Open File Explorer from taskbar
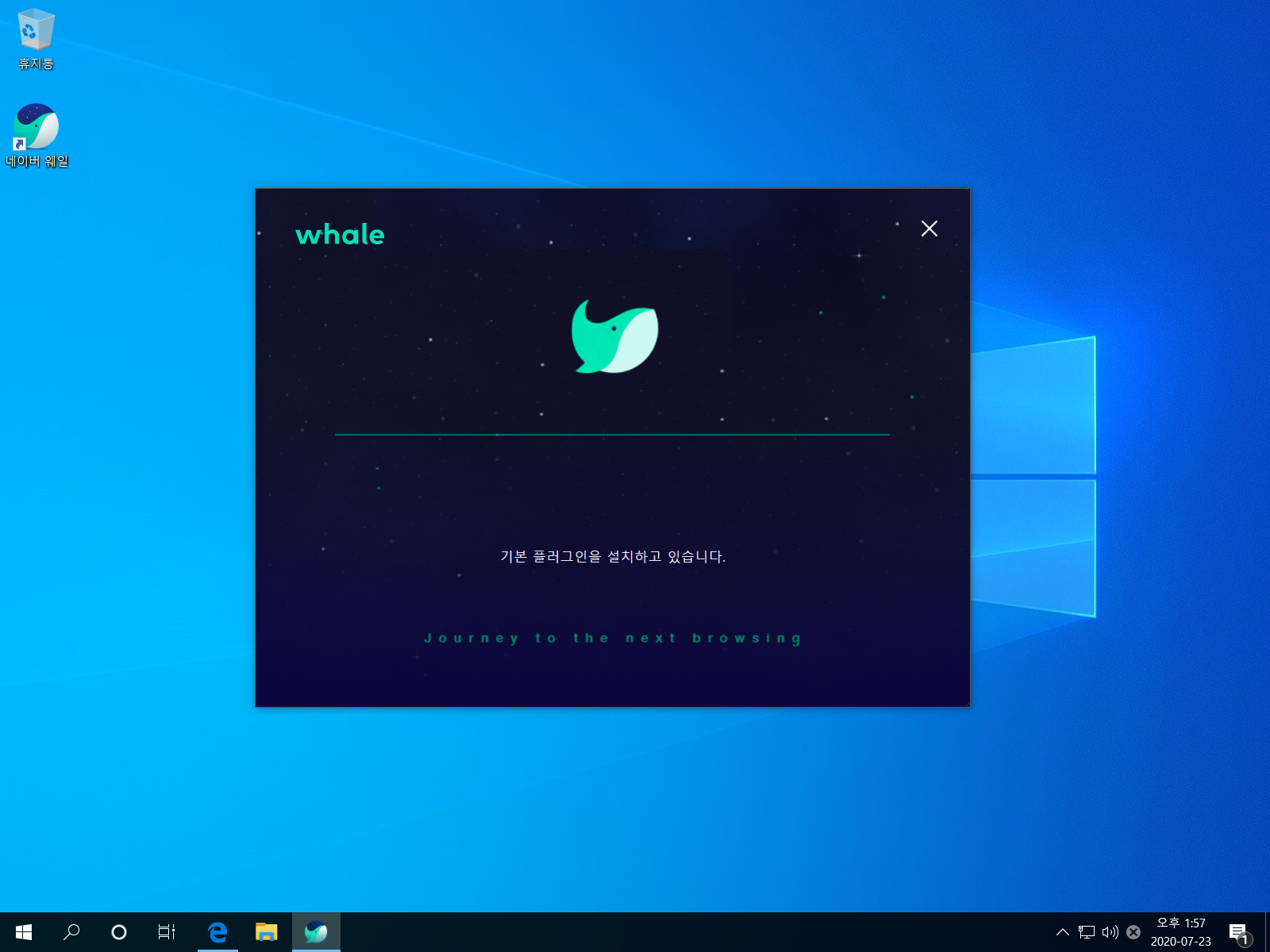The width and height of the screenshot is (1270, 952). click(x=266, y=932)
